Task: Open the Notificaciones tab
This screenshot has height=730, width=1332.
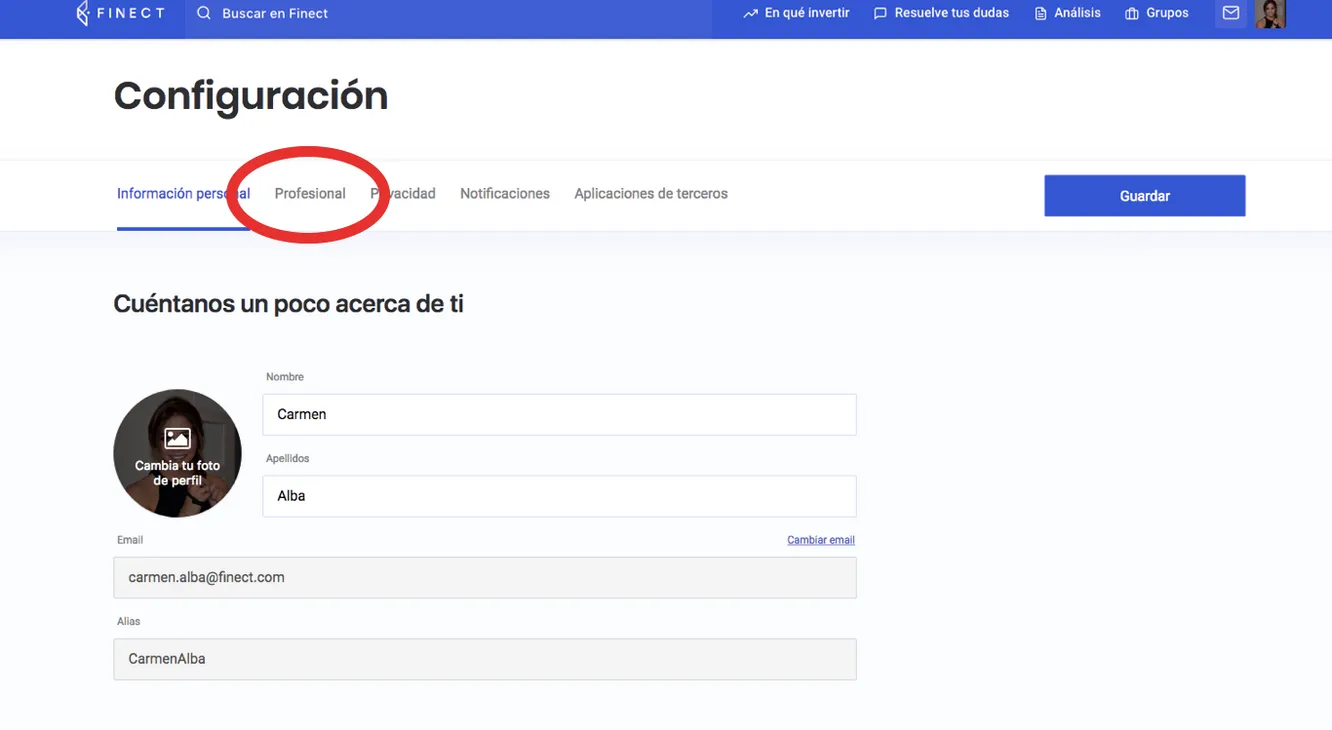Action: [x=504, y=194]
